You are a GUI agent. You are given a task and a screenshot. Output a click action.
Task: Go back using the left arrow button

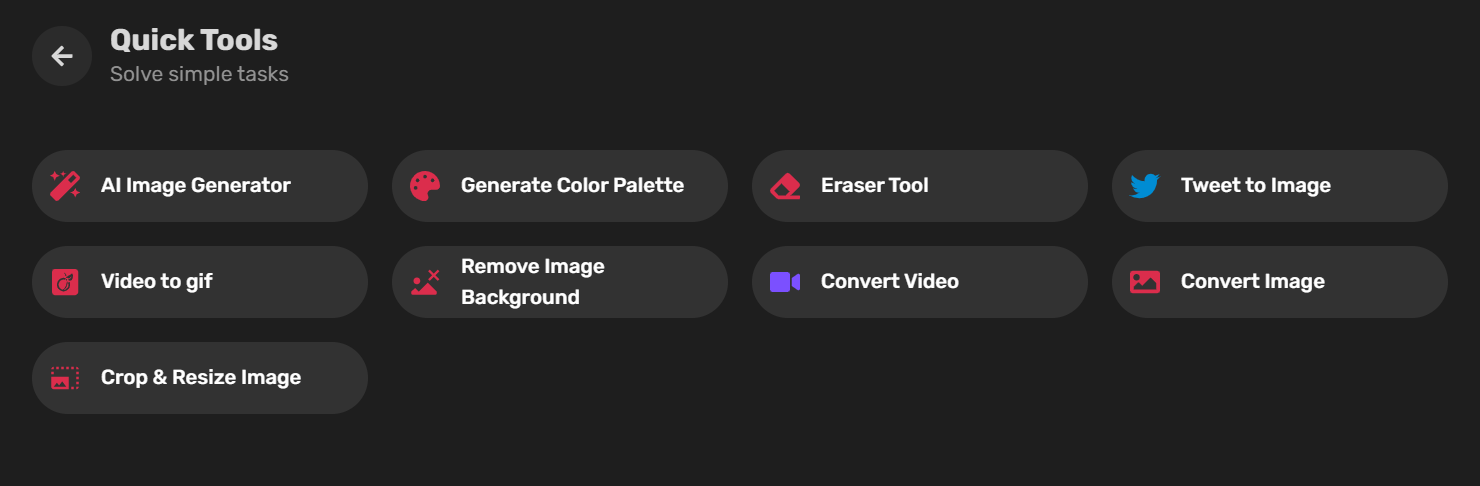click(x=62, y=56)
